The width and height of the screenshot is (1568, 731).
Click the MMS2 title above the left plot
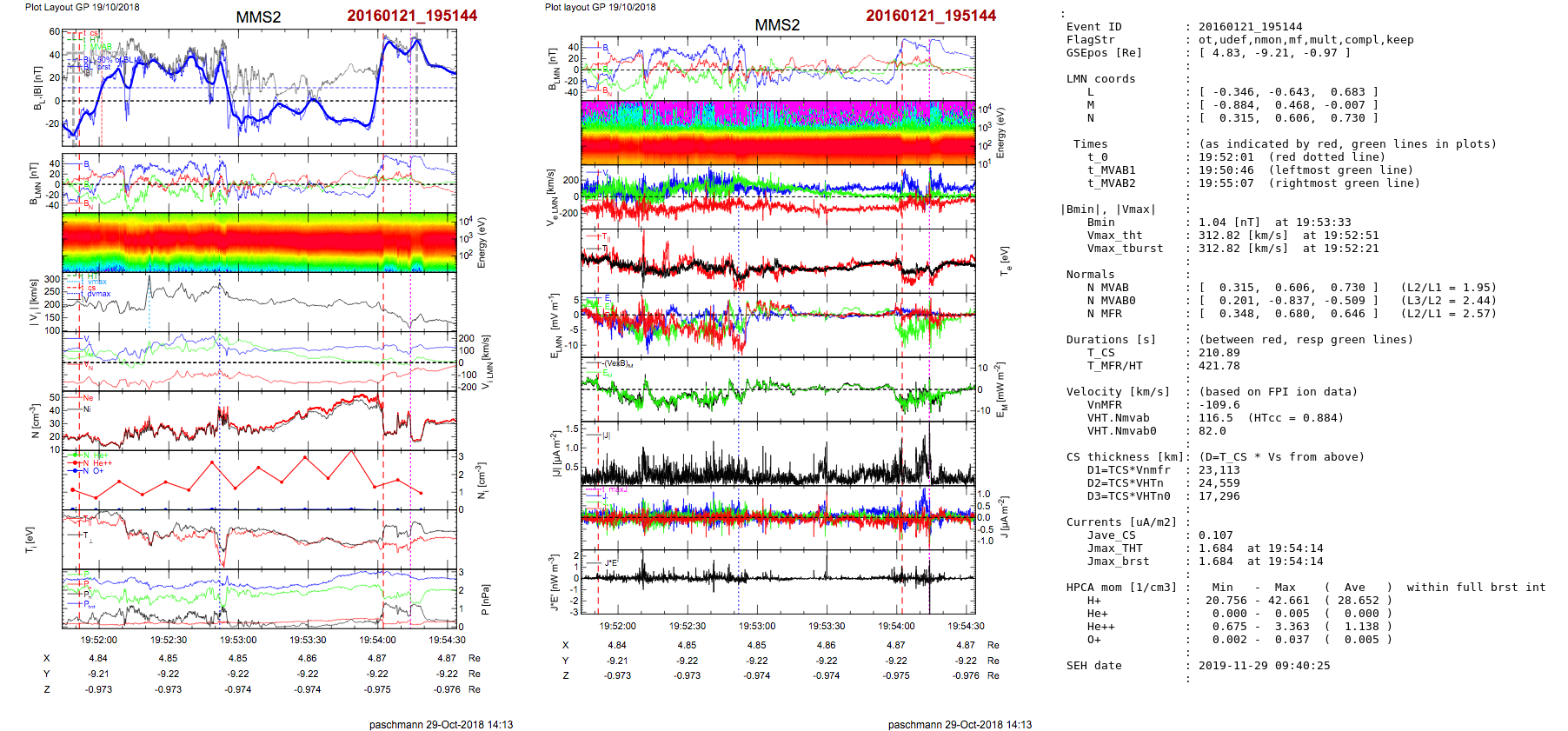click(x=258, y=17)
